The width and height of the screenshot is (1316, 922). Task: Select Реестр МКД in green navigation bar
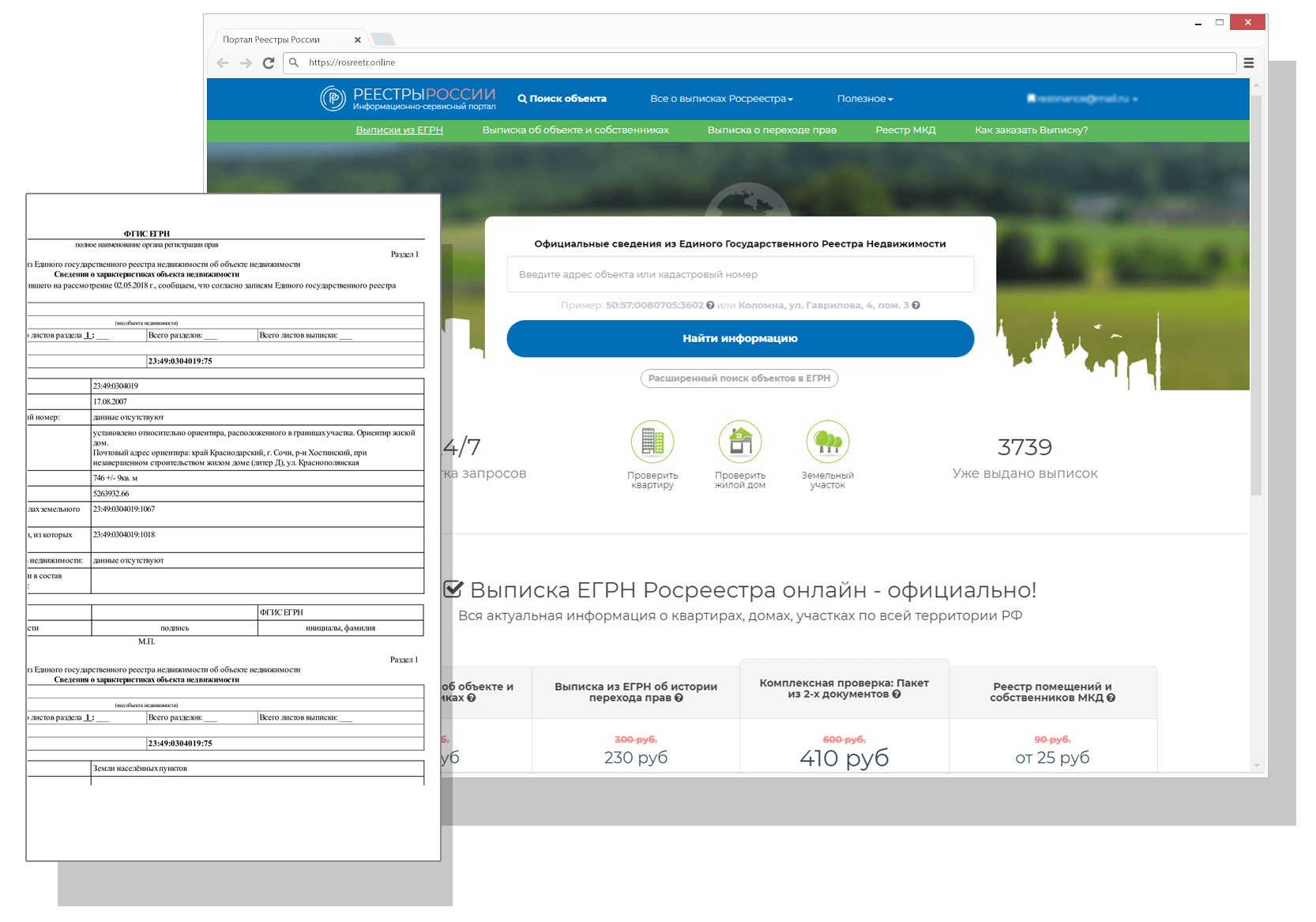click(905, 130)
